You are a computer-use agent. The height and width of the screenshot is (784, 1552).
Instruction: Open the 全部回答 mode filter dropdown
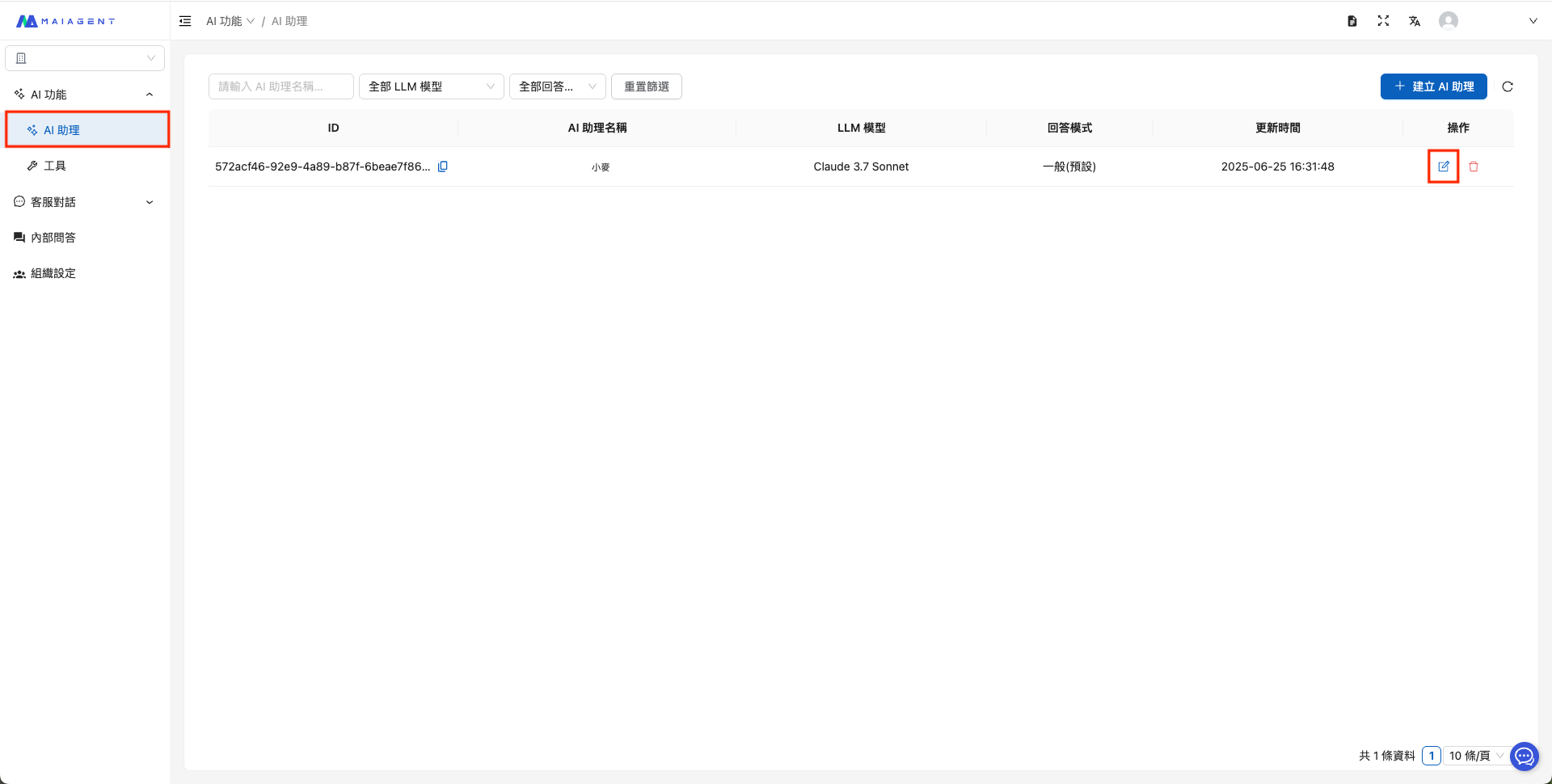[557, 86]
